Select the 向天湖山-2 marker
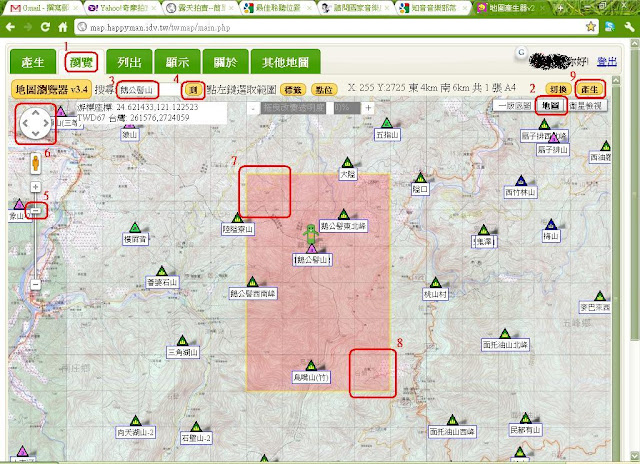Screen dimensions: 640x464 (136, 420)
